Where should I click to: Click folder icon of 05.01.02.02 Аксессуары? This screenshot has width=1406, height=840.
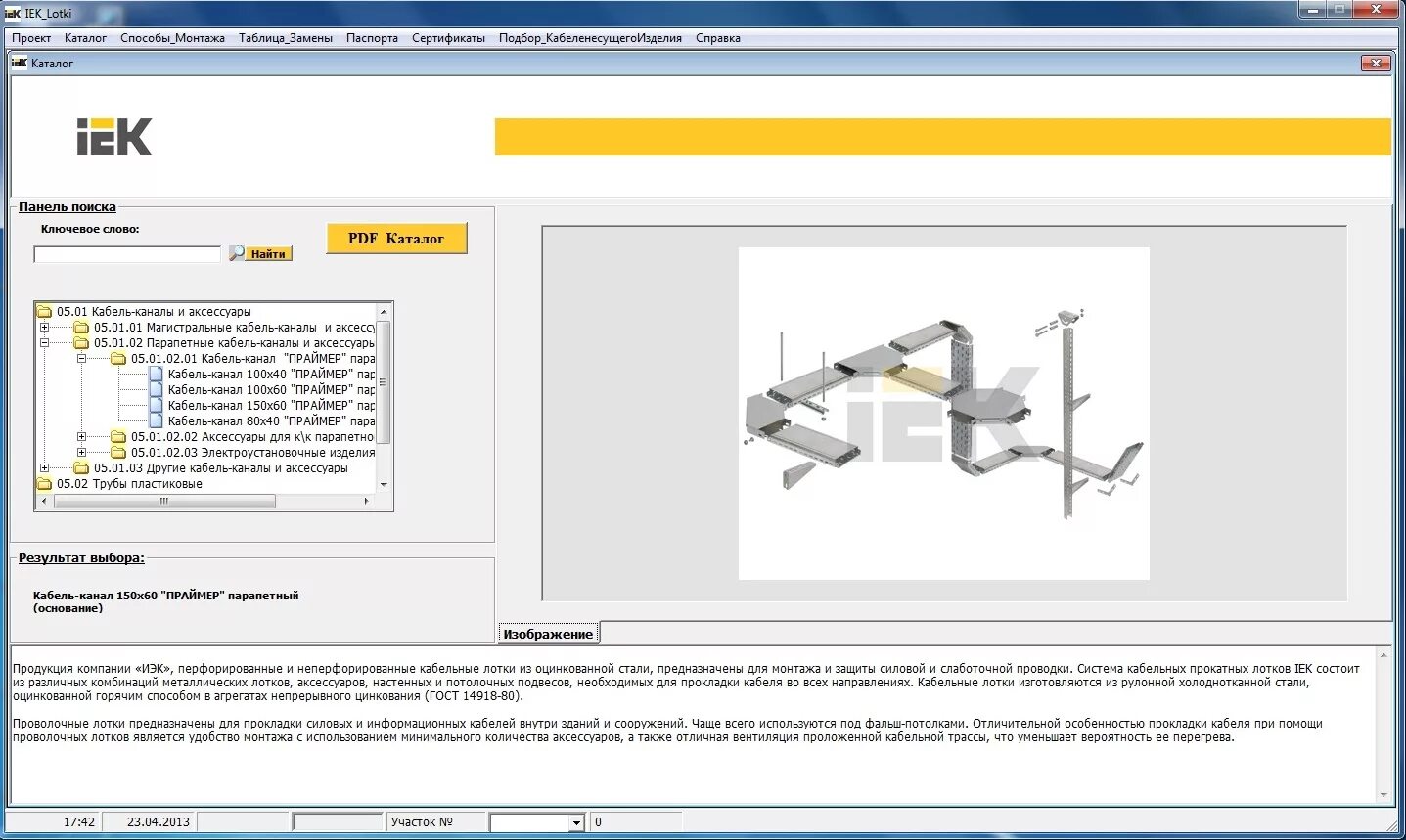click(x=118, y=437)
